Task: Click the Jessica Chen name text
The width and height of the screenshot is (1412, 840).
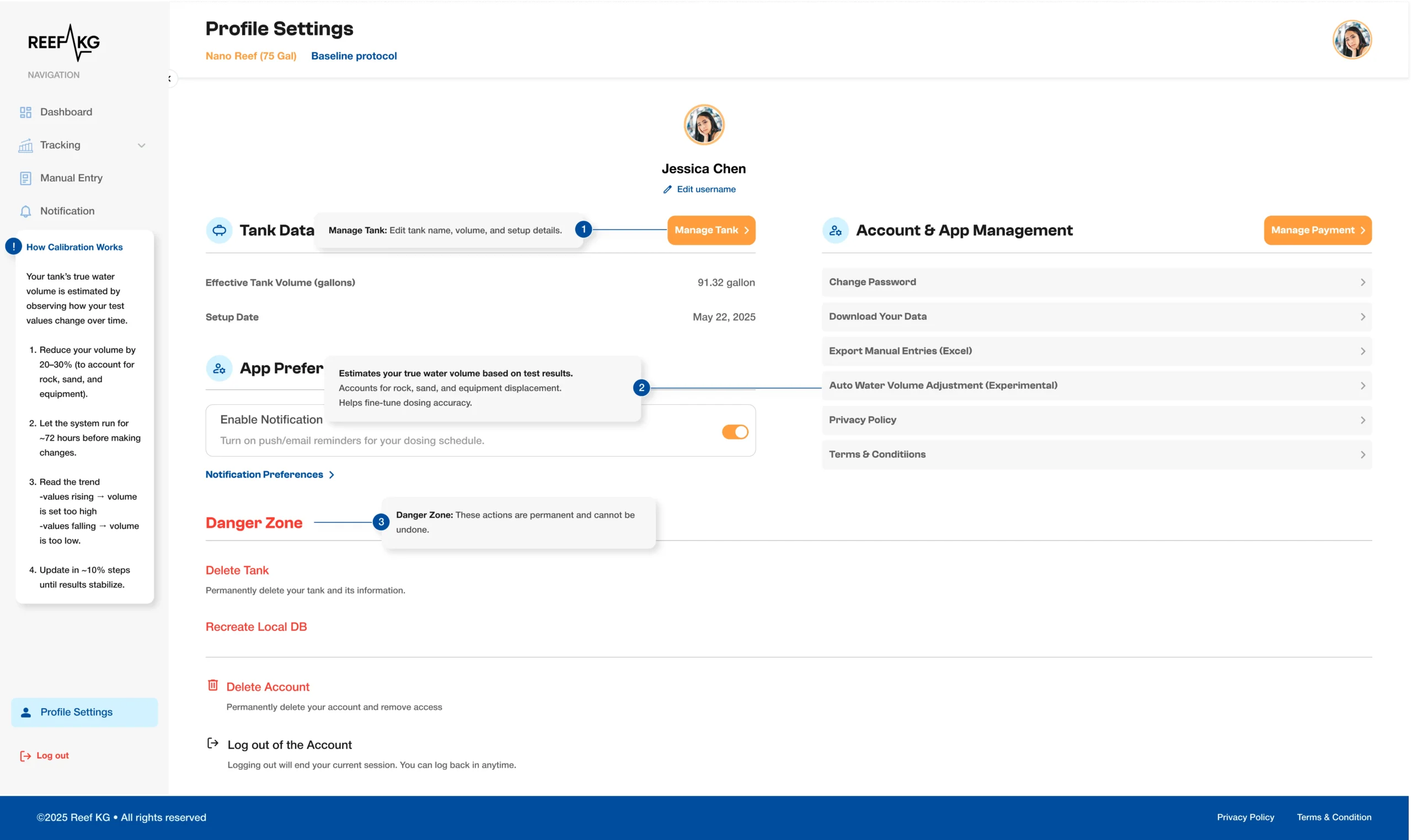Action: pyautogui.click(x=703, y=169)
